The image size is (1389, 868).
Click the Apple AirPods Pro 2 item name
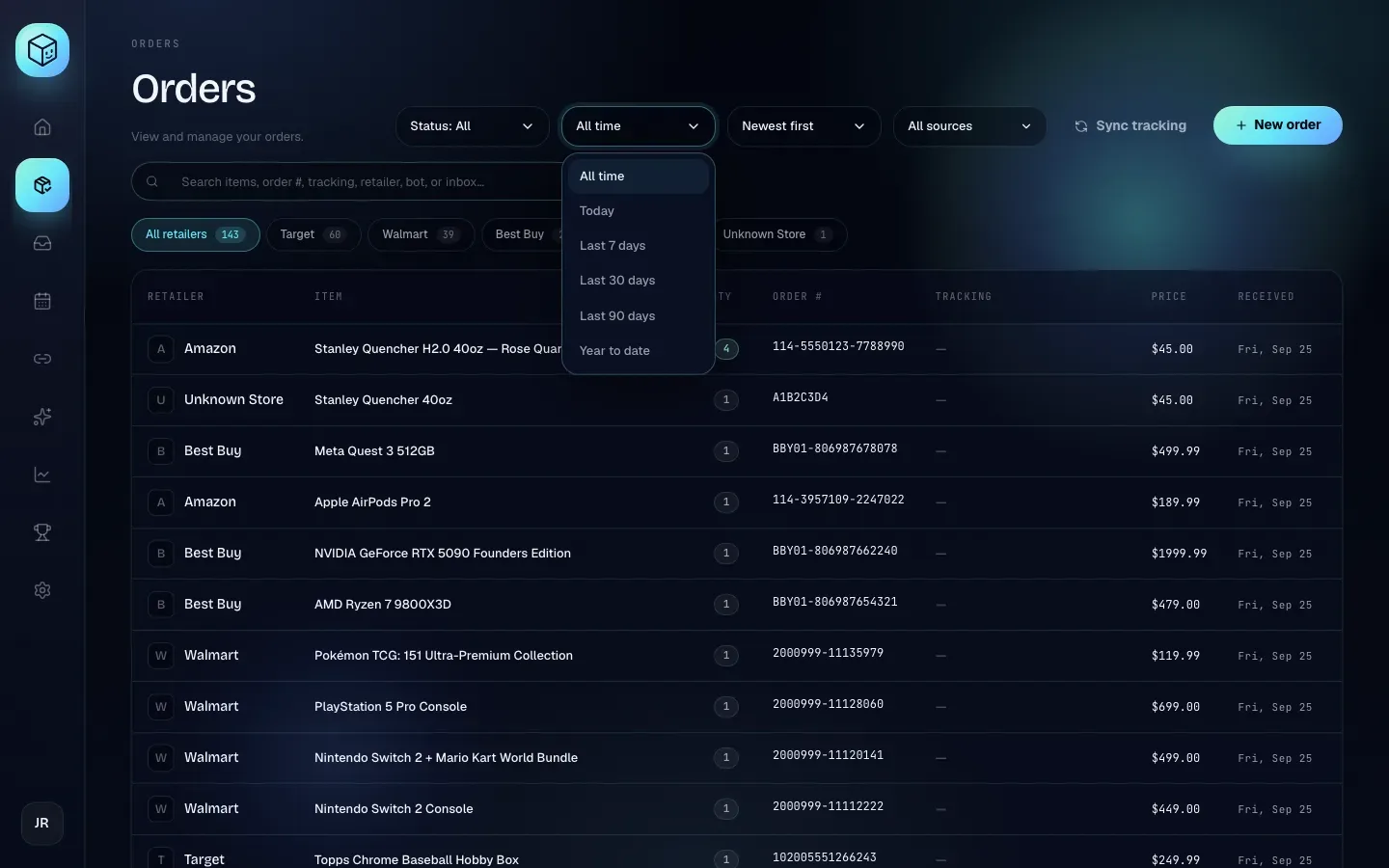pos(372,502)
